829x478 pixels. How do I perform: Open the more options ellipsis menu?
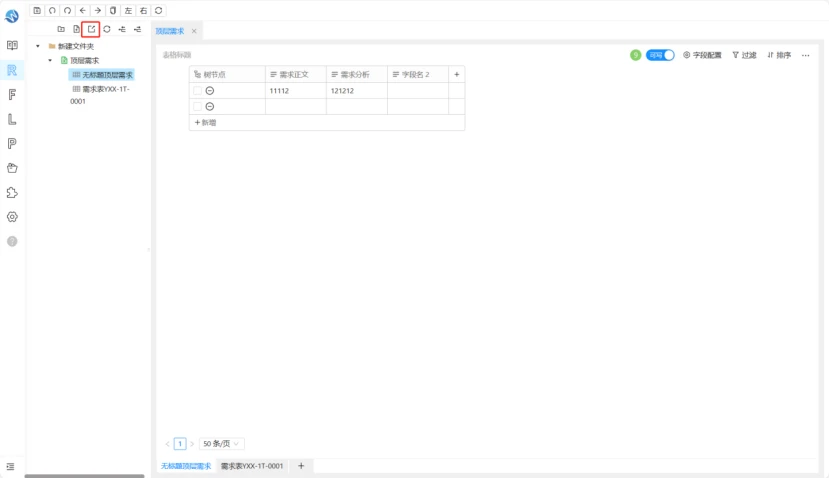coord(805,55)
